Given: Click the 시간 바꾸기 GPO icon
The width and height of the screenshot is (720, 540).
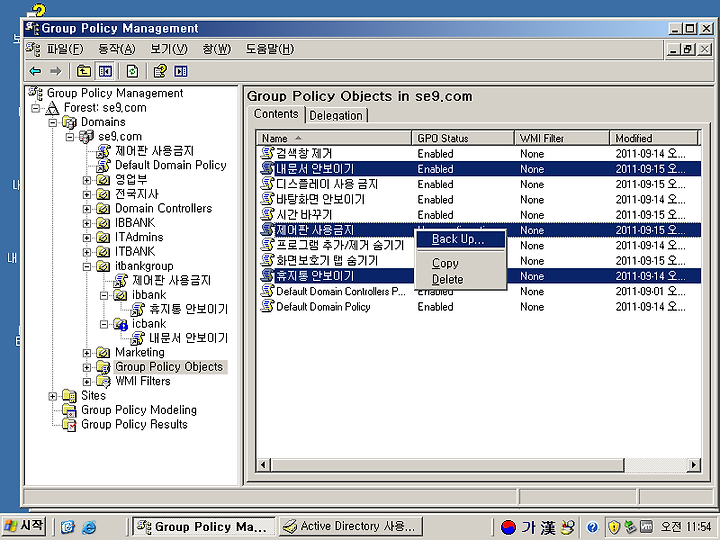Looking at the screenshot, I should [x=267, y=214].
